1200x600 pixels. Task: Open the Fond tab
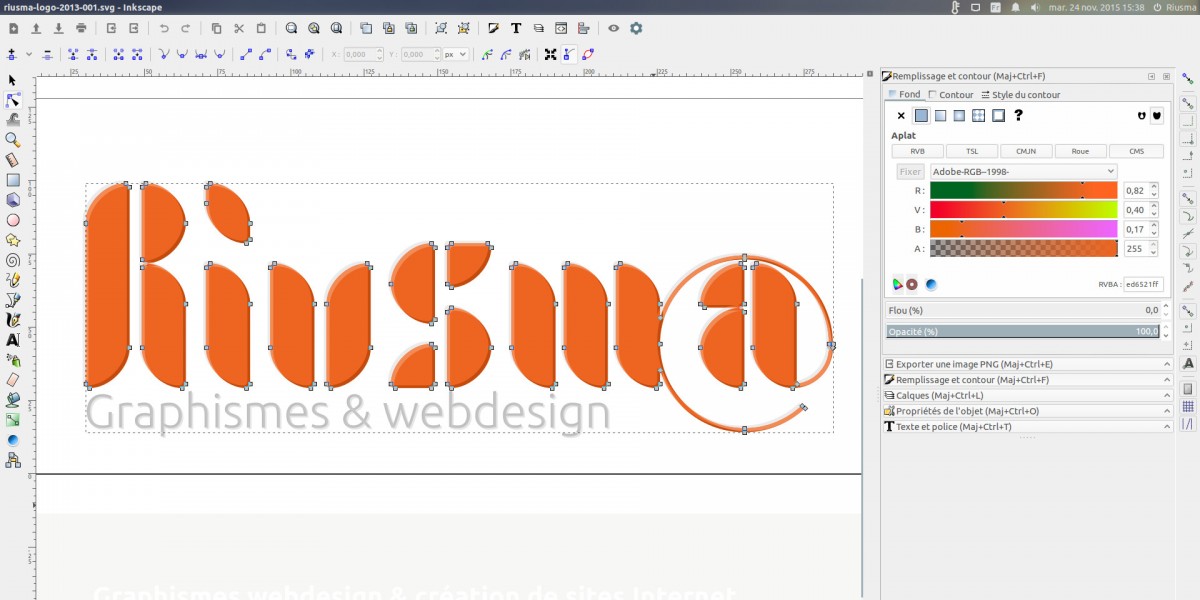tap(904, 94)
